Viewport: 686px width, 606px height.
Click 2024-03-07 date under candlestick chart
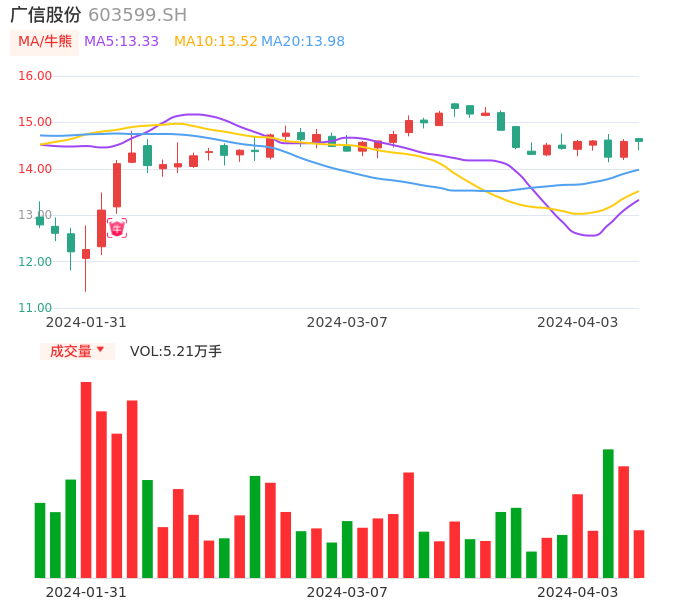tap(347, 322)
